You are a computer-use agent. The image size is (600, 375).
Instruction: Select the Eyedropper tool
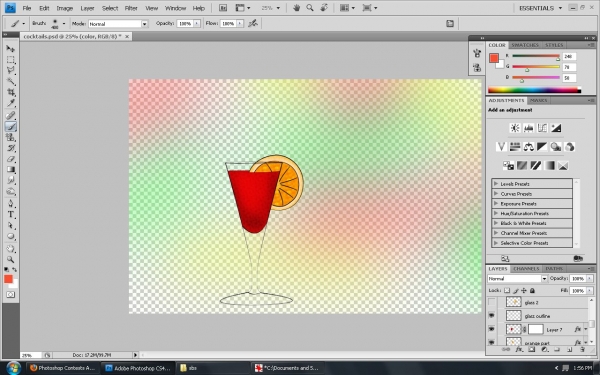point(11,103)
